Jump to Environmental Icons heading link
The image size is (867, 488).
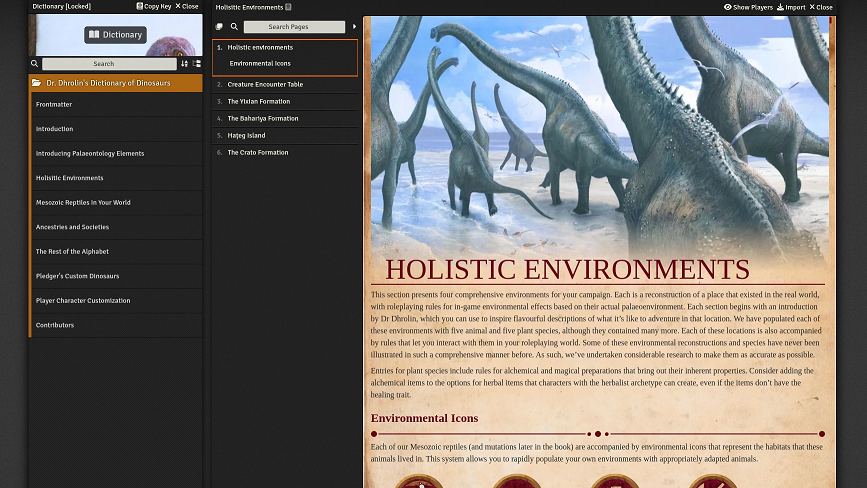(x=260, y=64)
